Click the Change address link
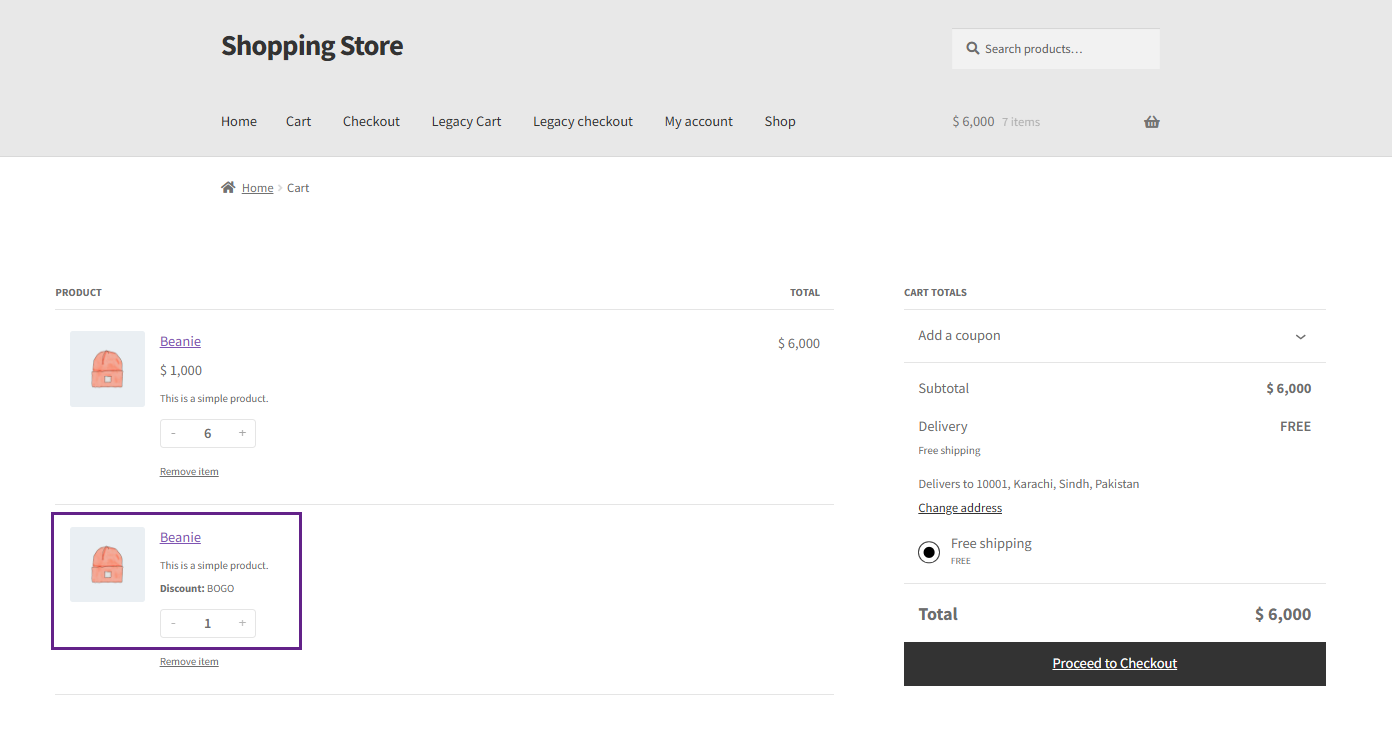Viewport: 1392px width, 738px height. [960, 508]
